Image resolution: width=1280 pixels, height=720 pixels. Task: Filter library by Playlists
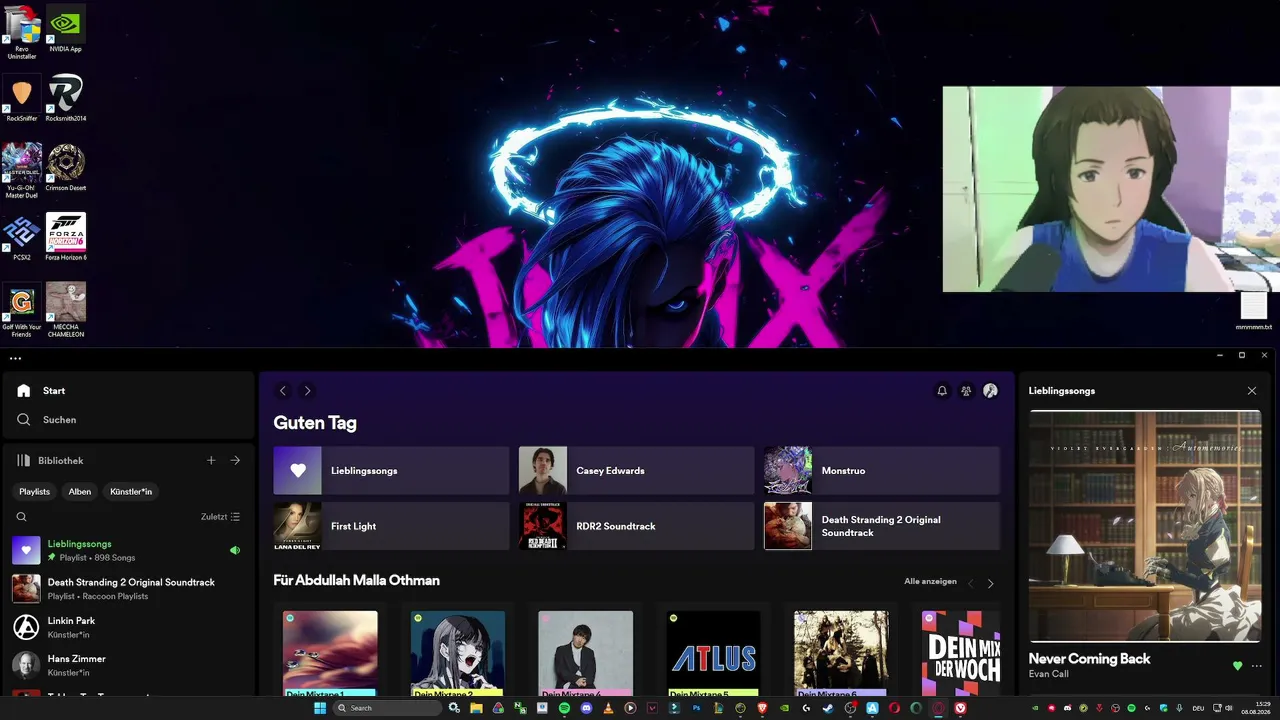point(35,492)
